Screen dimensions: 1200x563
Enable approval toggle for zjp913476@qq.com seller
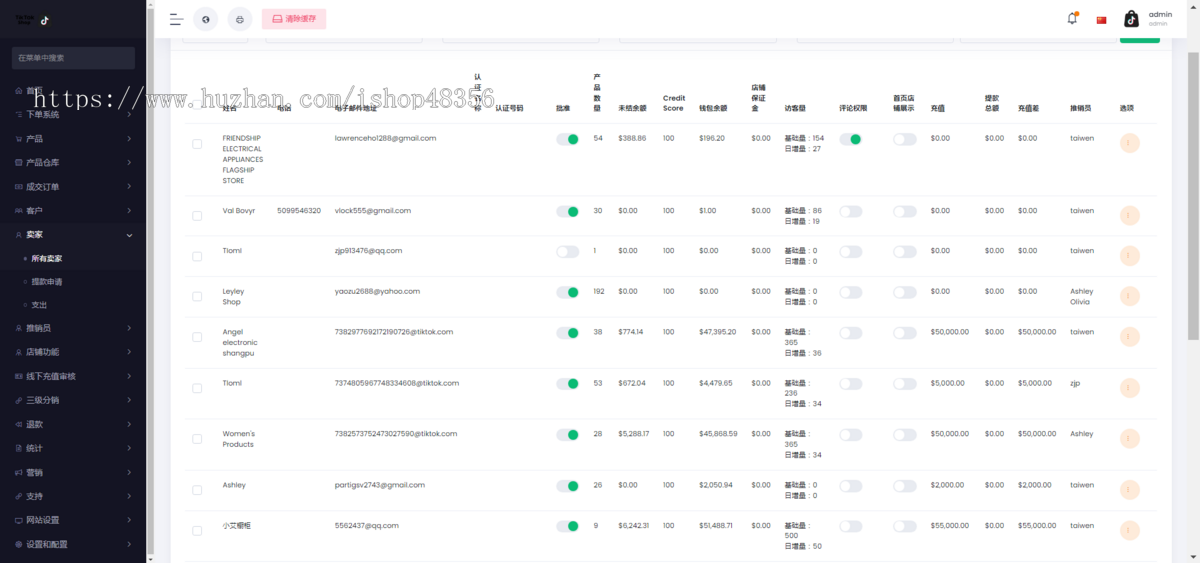pyautogui.click(x=567, y=252)
